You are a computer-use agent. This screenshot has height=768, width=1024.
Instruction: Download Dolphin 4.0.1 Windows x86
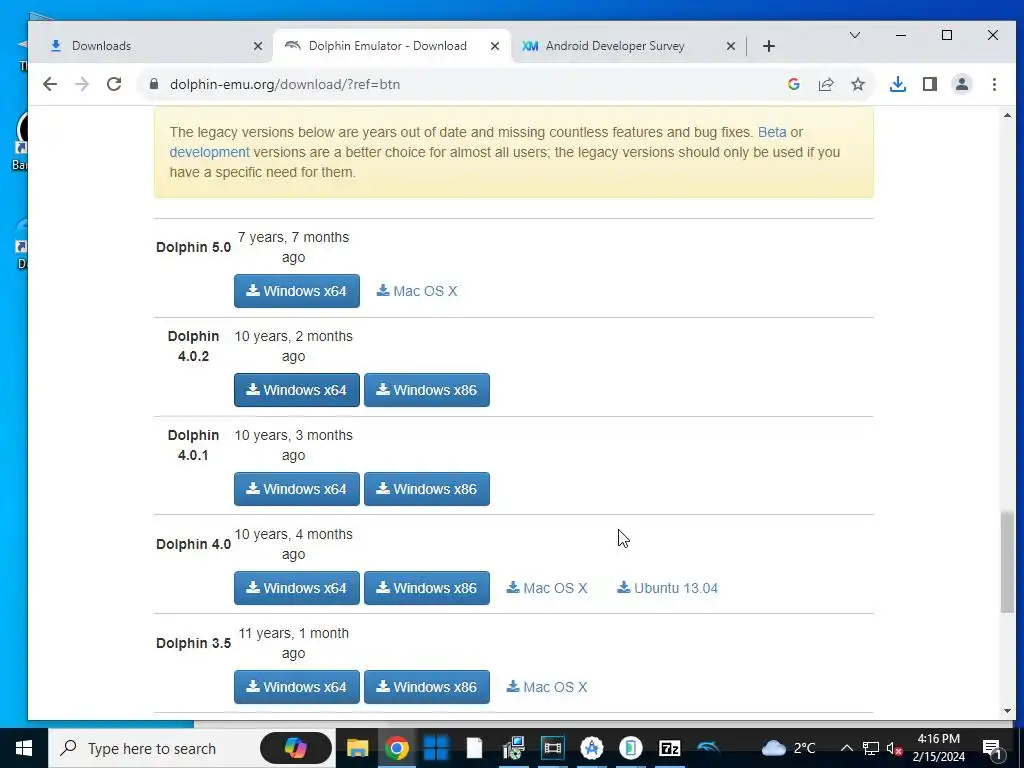(x=426, y=488)
